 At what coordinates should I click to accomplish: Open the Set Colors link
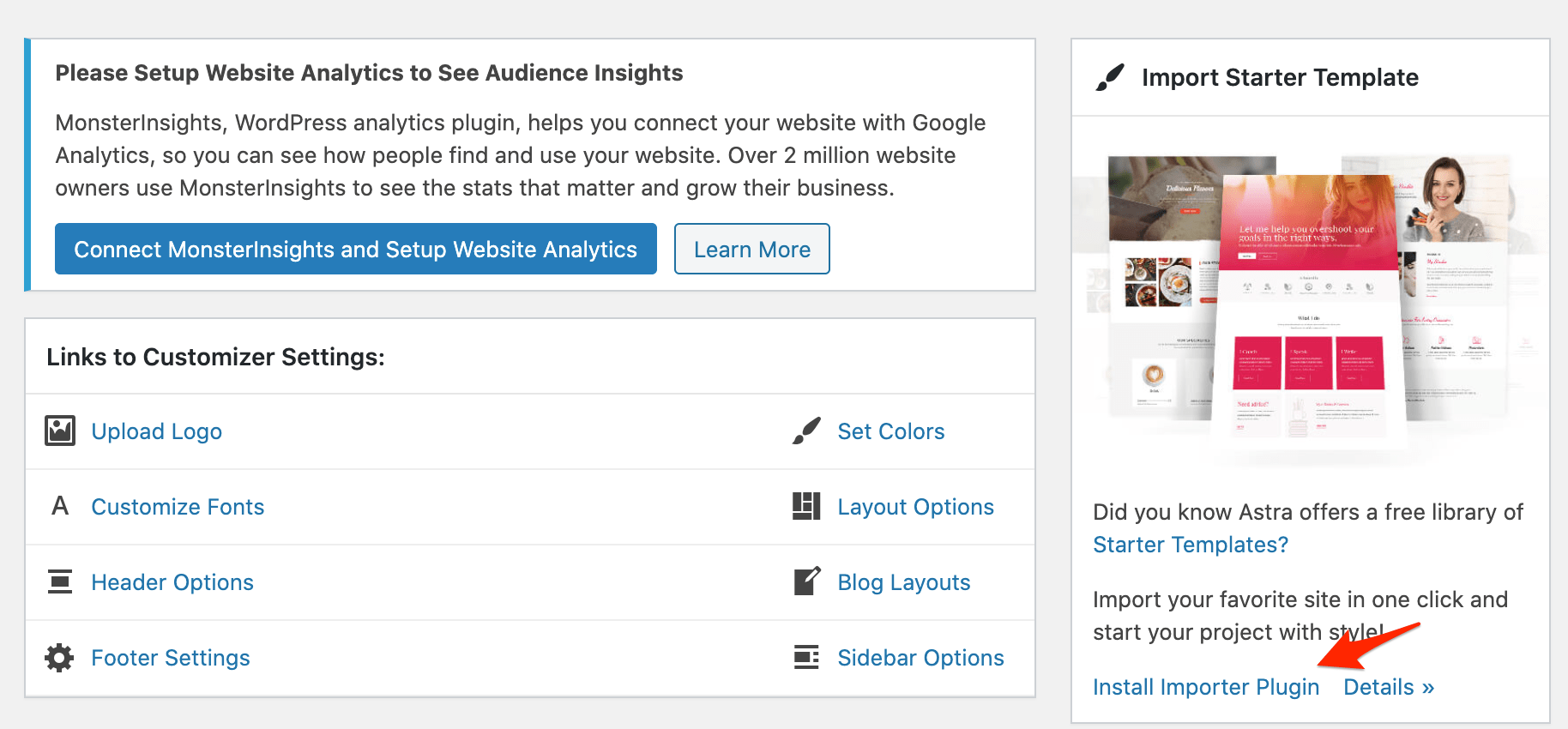coord(890,431)
